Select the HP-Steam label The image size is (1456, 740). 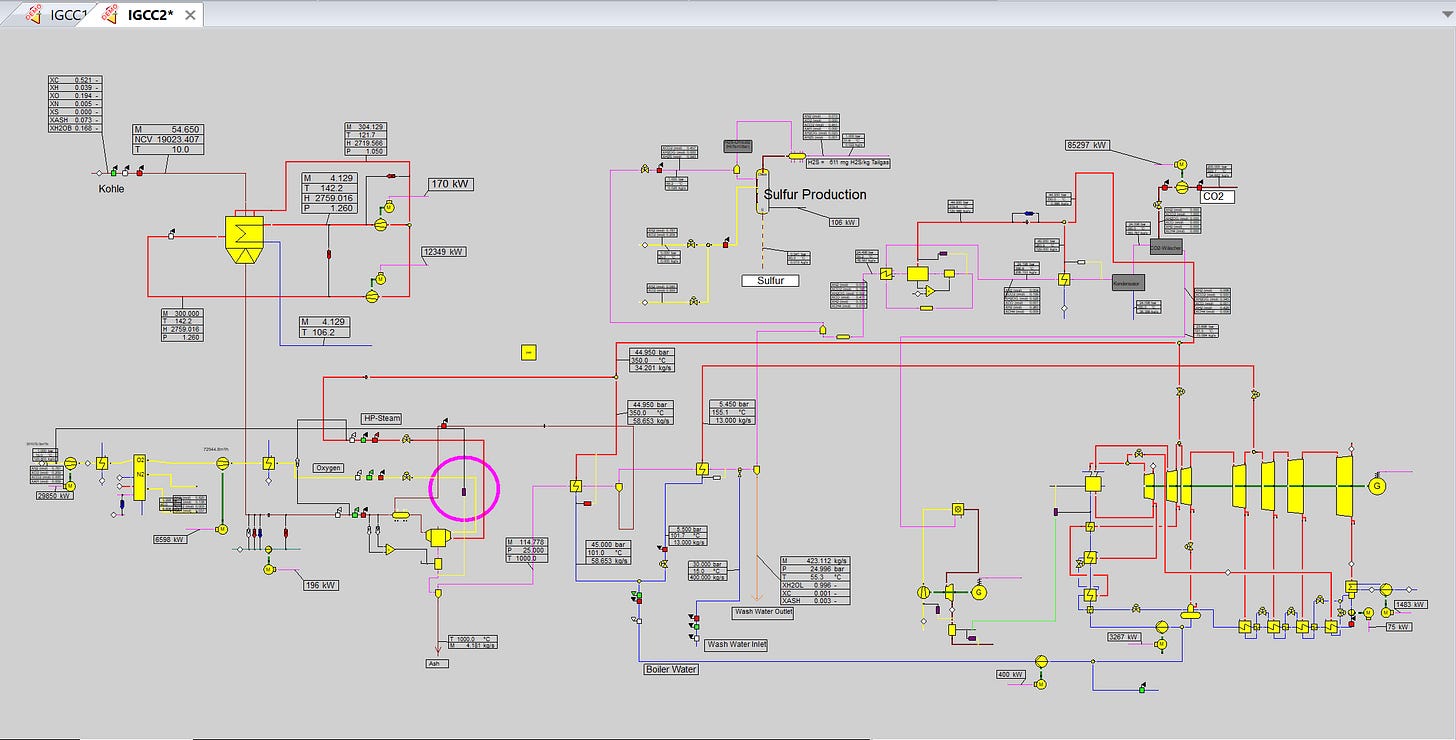click(381, 418)
